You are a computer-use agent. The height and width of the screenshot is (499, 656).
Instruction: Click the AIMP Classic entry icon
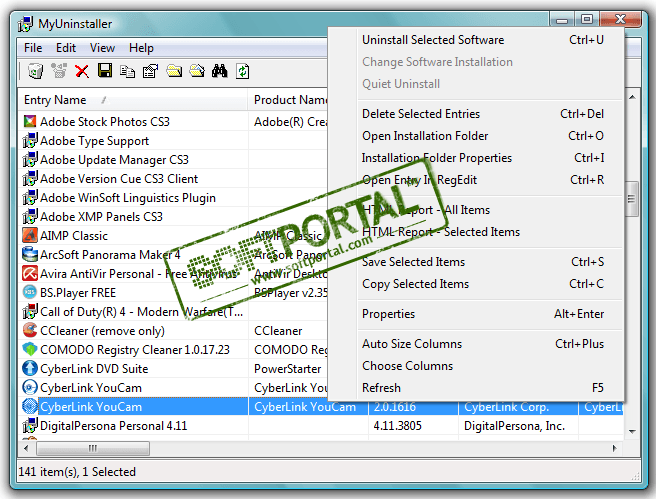click(30, 235)
